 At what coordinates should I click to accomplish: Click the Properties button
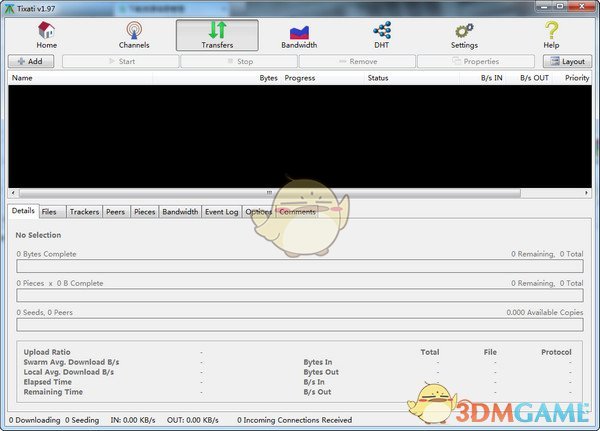(476, 61)
